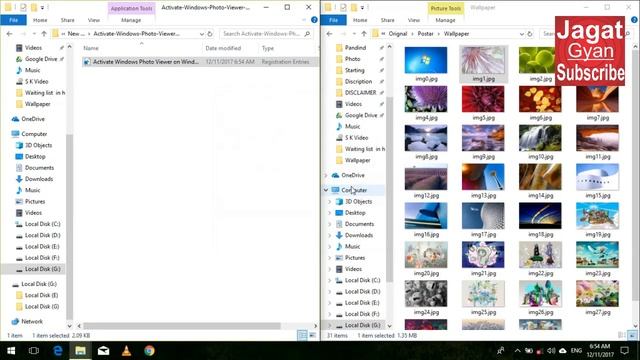Image resolution: width=640 pixels, height=360 pixels.
Task: Go up one folder in left Explorer window
Action: tap(44, 34)
